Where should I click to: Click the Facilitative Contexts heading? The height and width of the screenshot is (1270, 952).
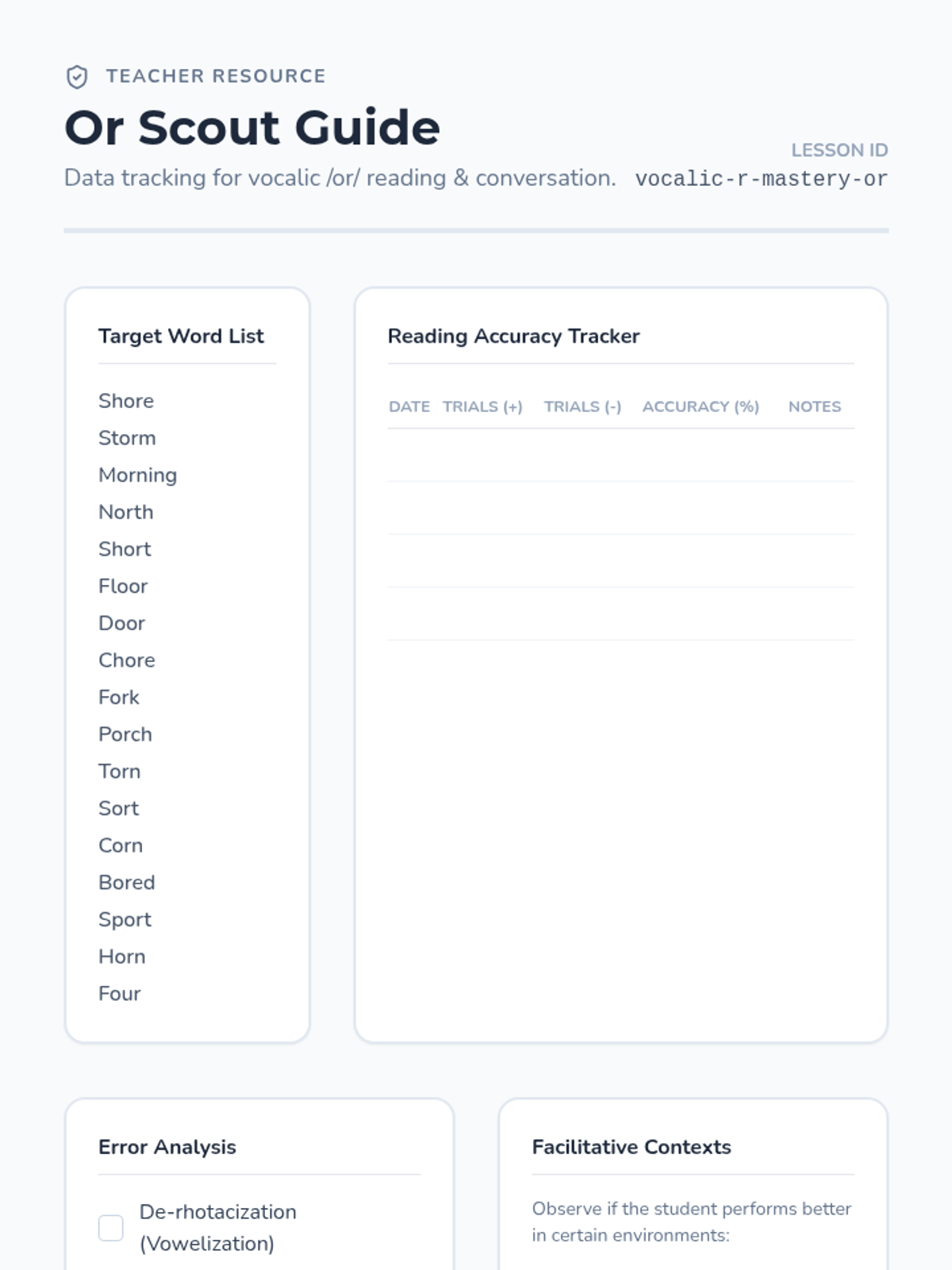point(631,1147)
